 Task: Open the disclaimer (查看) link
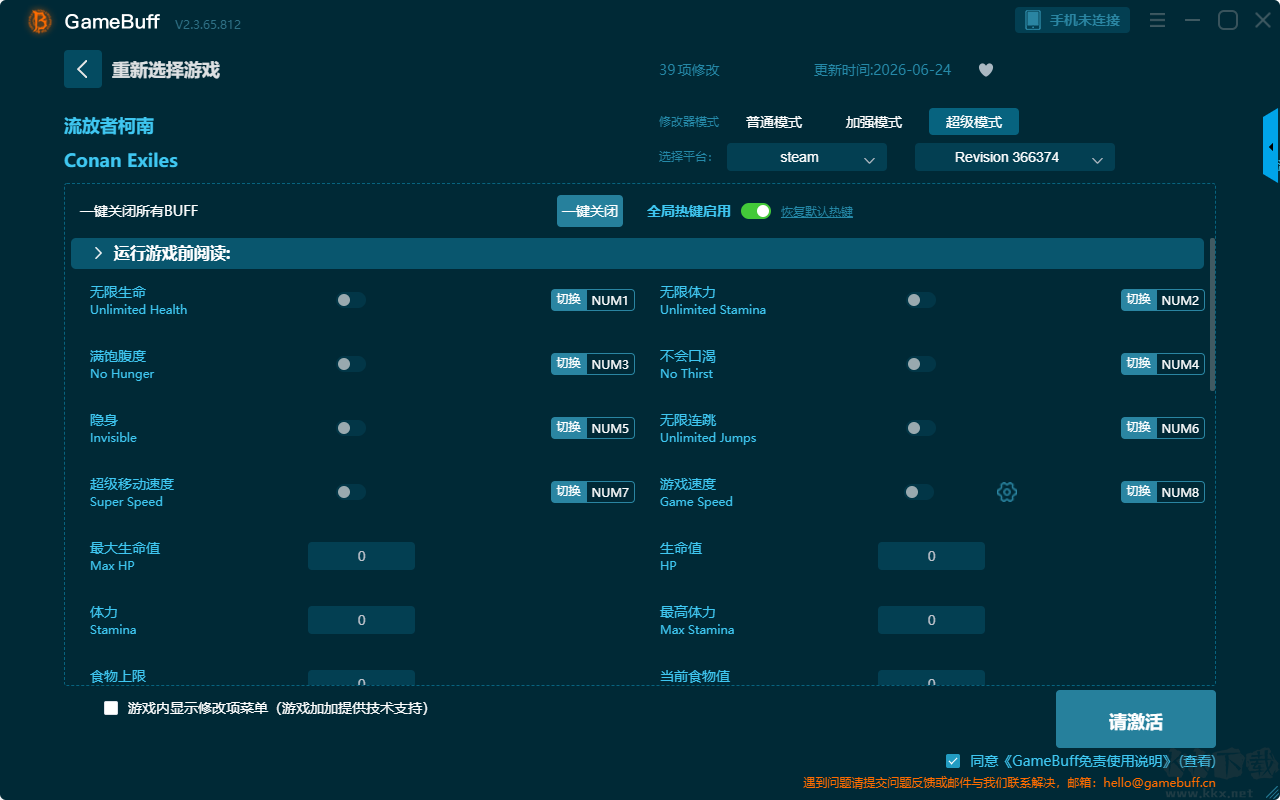click(x=1195, y=761)
